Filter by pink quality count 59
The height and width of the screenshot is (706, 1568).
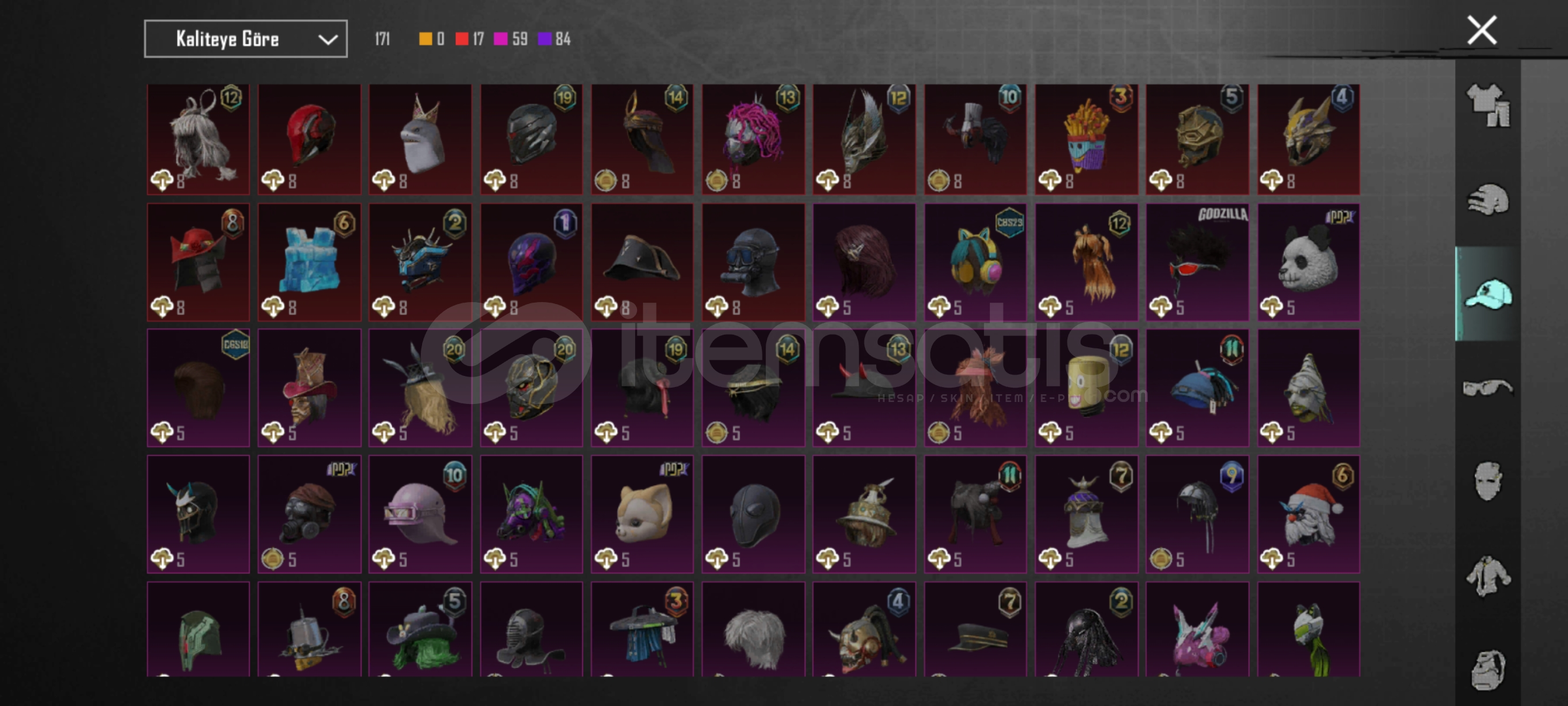click(511, 39)
